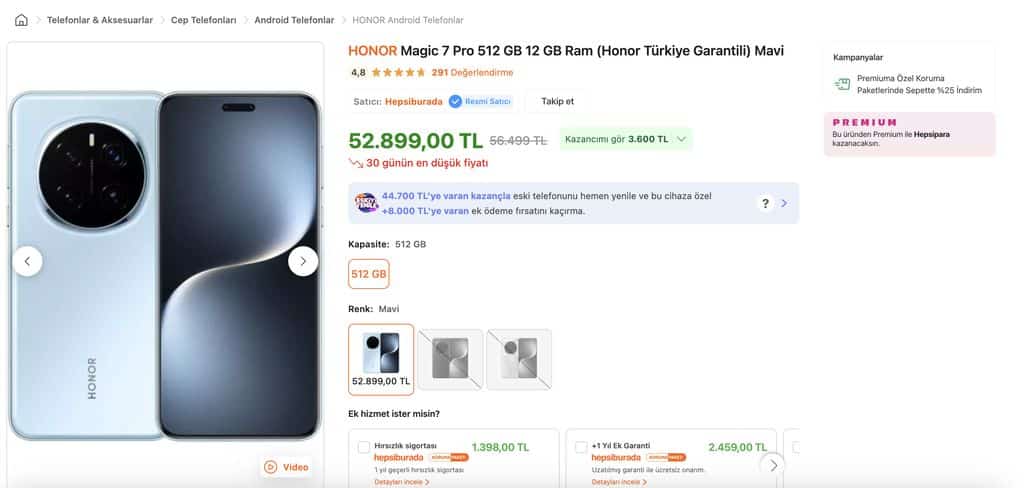Image resolution: width=1024 pixels, height=488 pixels.
Task: Tick the +1 Yıl Ek Garanti checkbox
Action: point(581,447)
